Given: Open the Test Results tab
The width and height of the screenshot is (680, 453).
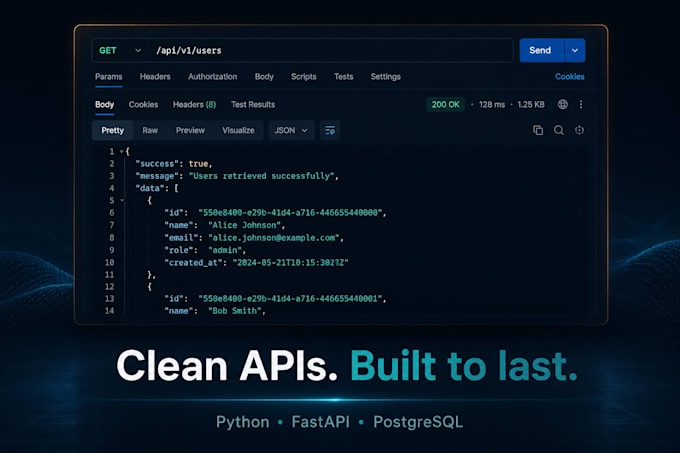Looking at the screenshot, I should click(x=253, y=104).
